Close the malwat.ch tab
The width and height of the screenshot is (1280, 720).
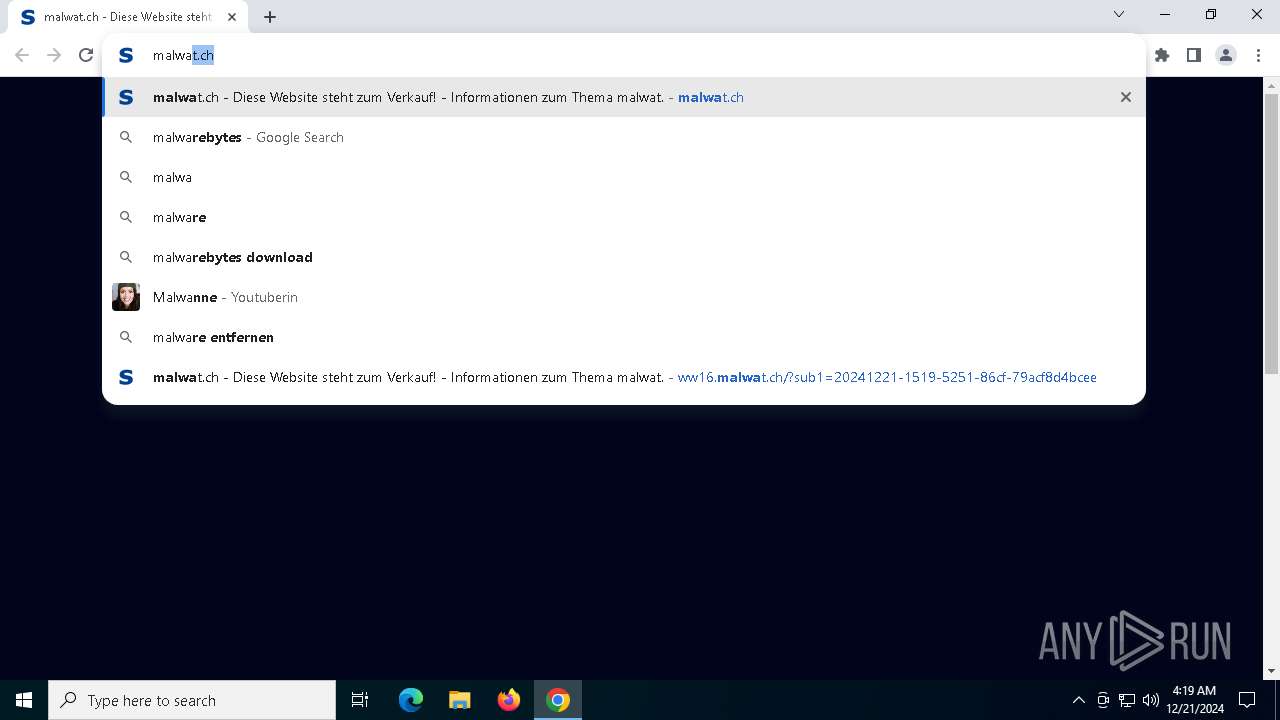pos(232,16)
